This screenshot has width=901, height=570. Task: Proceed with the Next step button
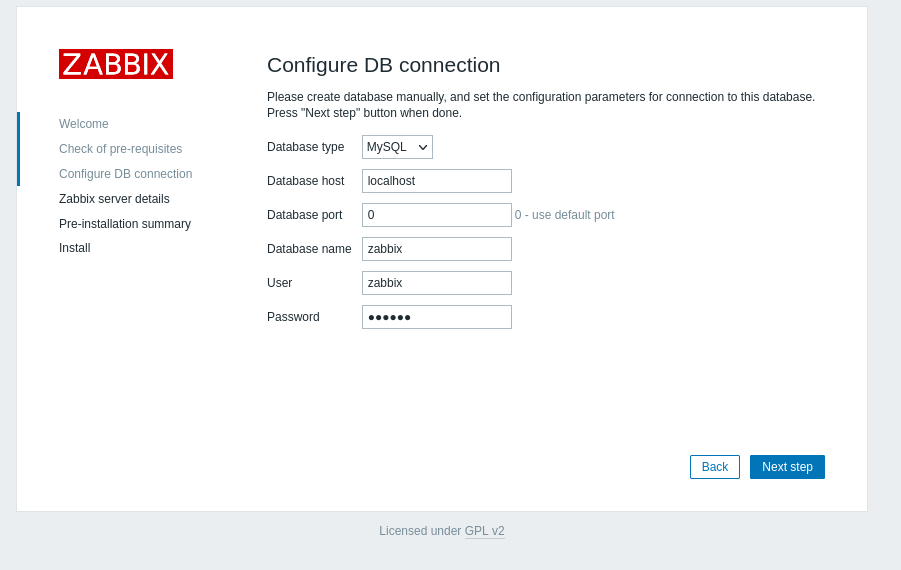tap(787, 467)
